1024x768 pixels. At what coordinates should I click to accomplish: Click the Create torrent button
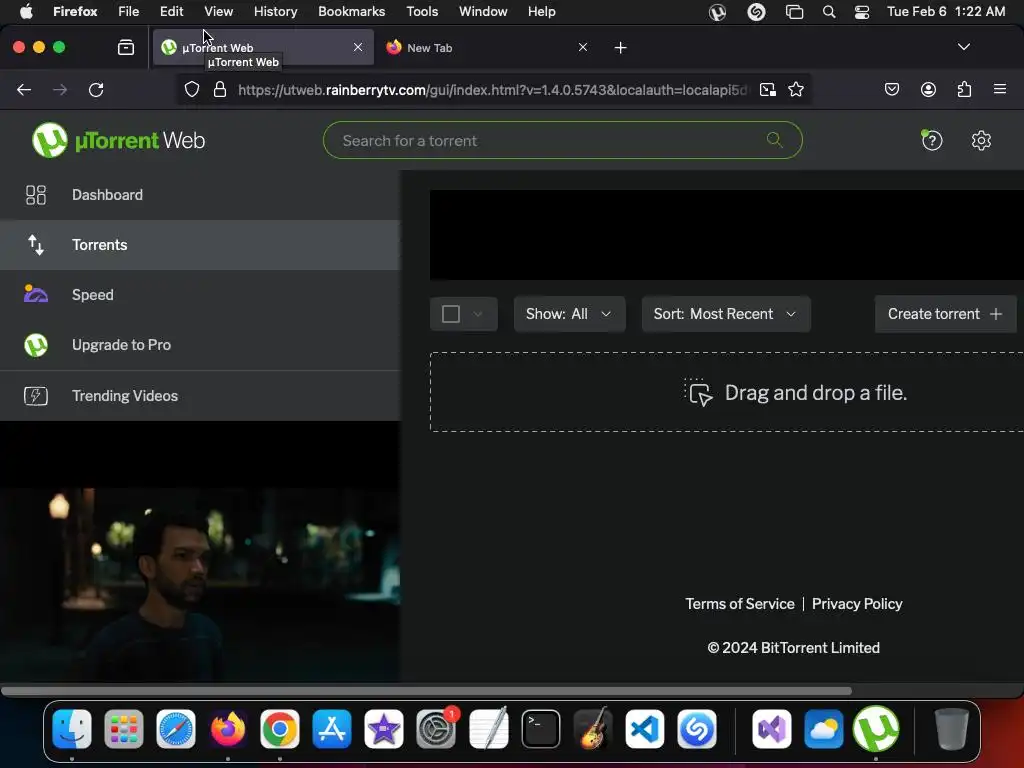coord(945,314)
